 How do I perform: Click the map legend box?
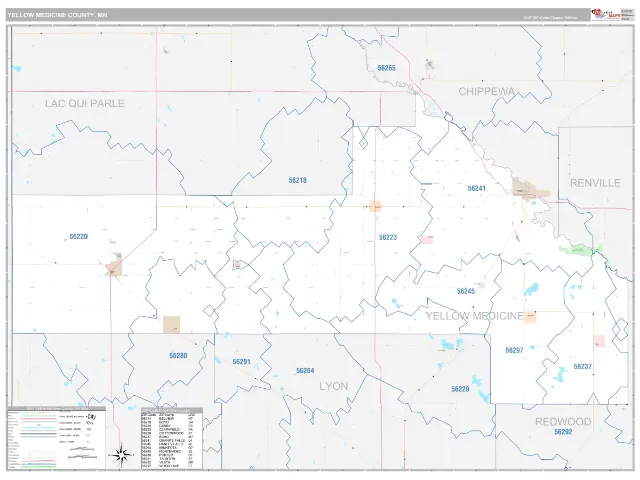pyautogui.click(x=56, y=438)
